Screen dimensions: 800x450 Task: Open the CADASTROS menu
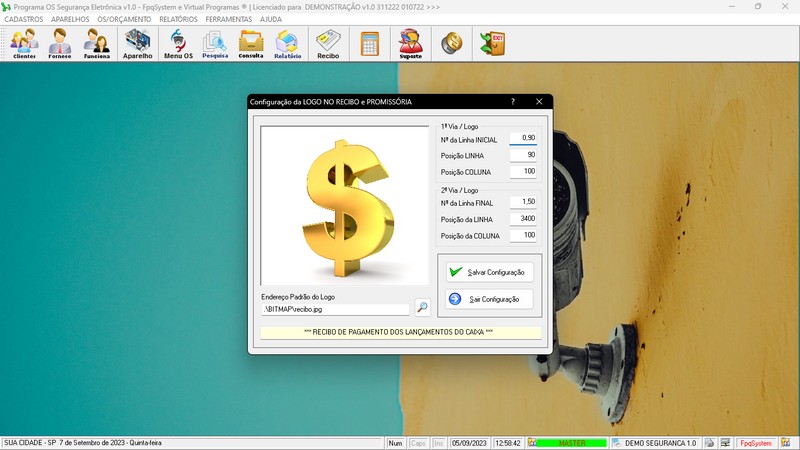click(x=24, y=19)
